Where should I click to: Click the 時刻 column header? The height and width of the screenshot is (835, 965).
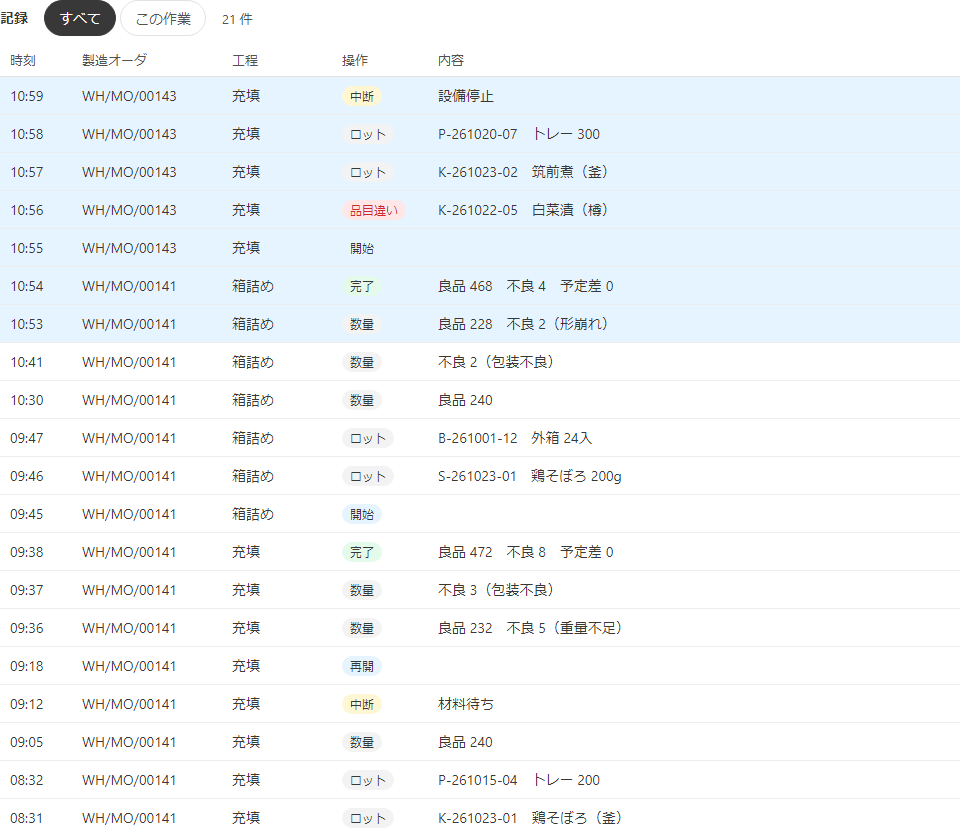click(23, 60)
